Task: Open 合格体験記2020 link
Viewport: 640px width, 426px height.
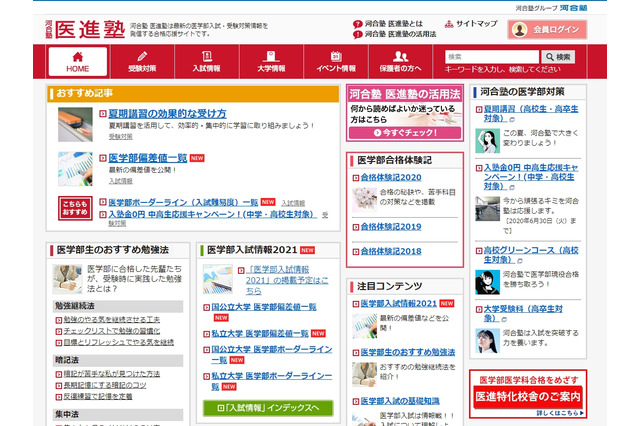Action: pos(391,178)
